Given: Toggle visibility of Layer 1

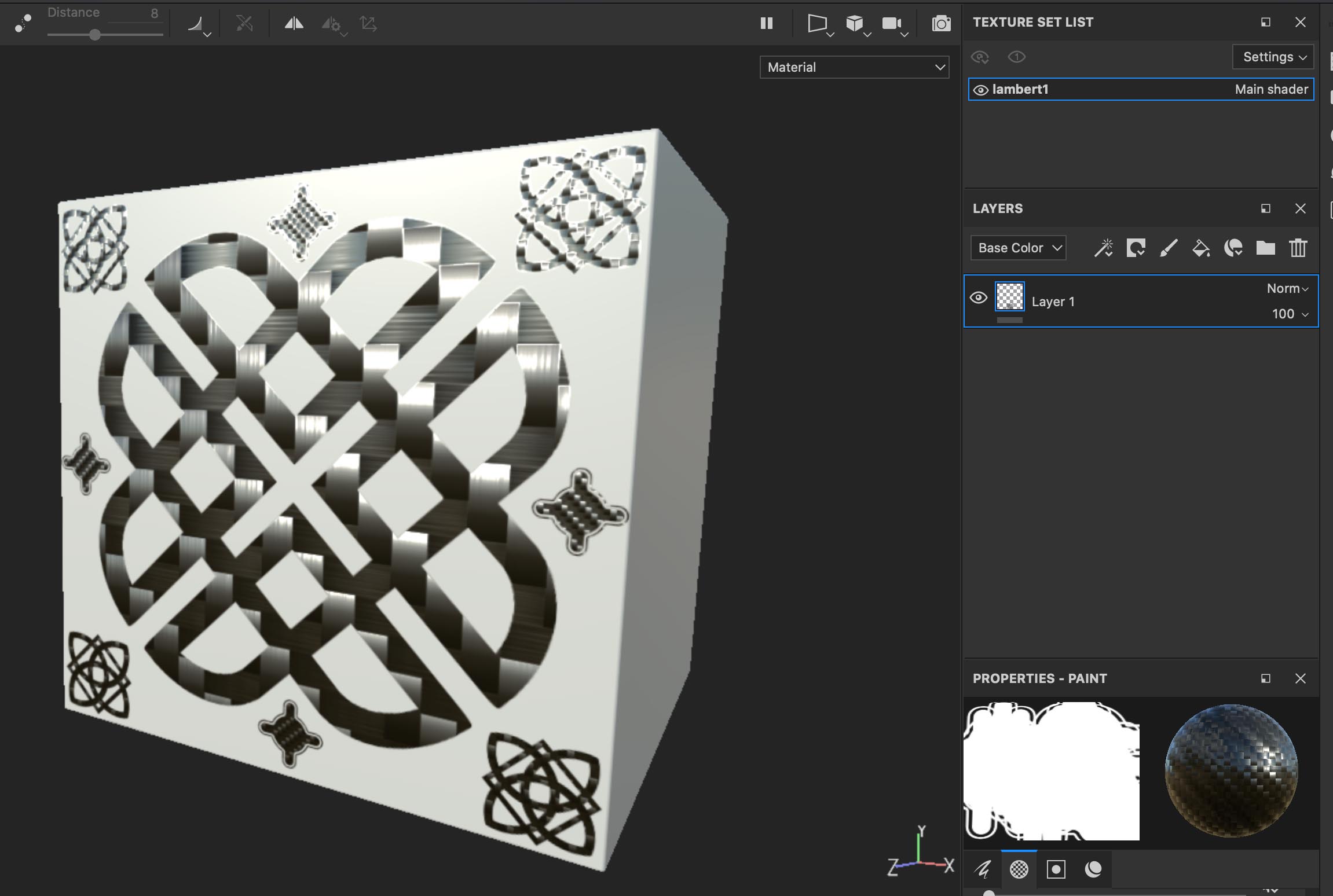Looking at the screenshot, I should pyautogui.click(x=979, y=300).
